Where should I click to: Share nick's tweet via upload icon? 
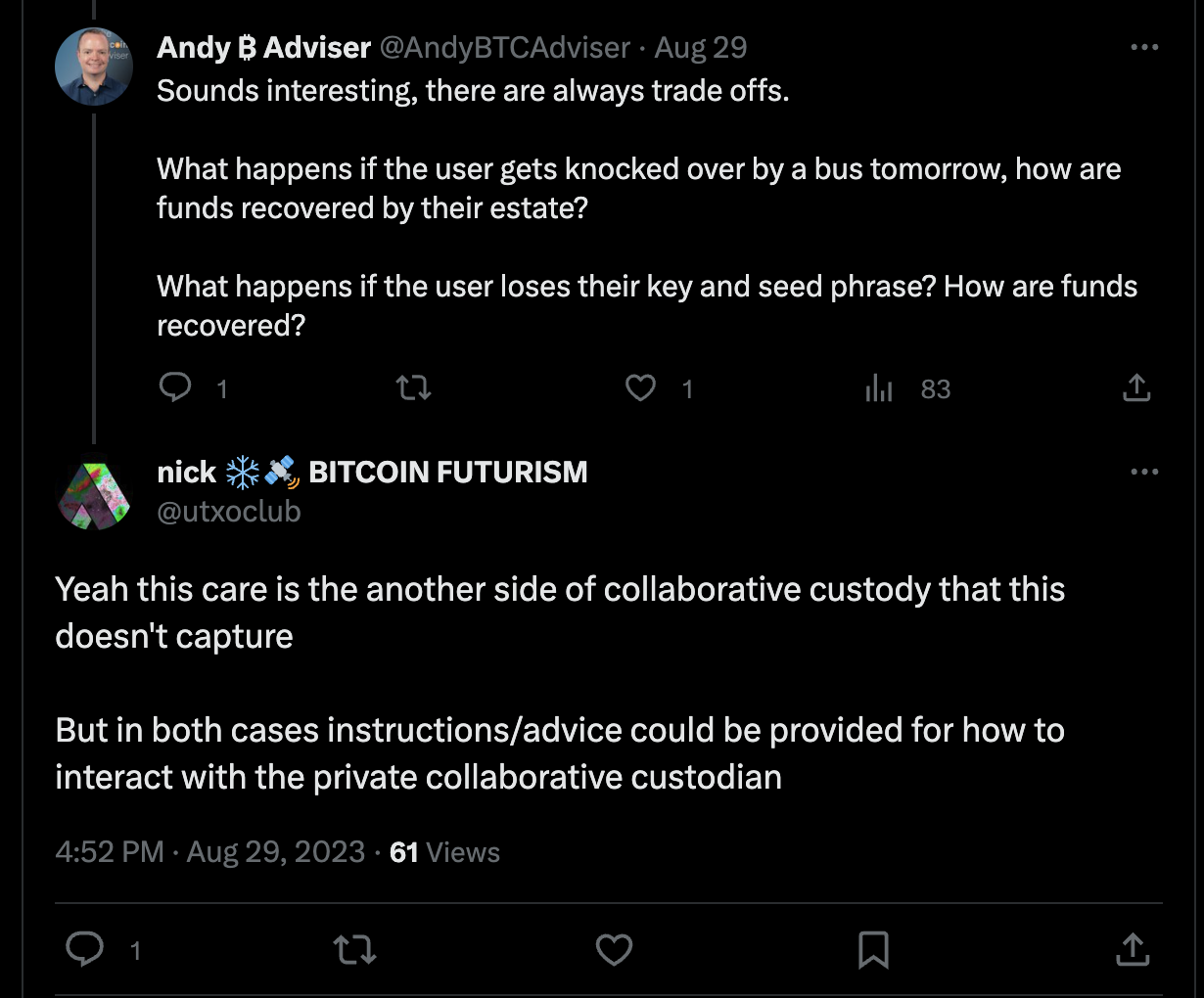(1133, 949)
